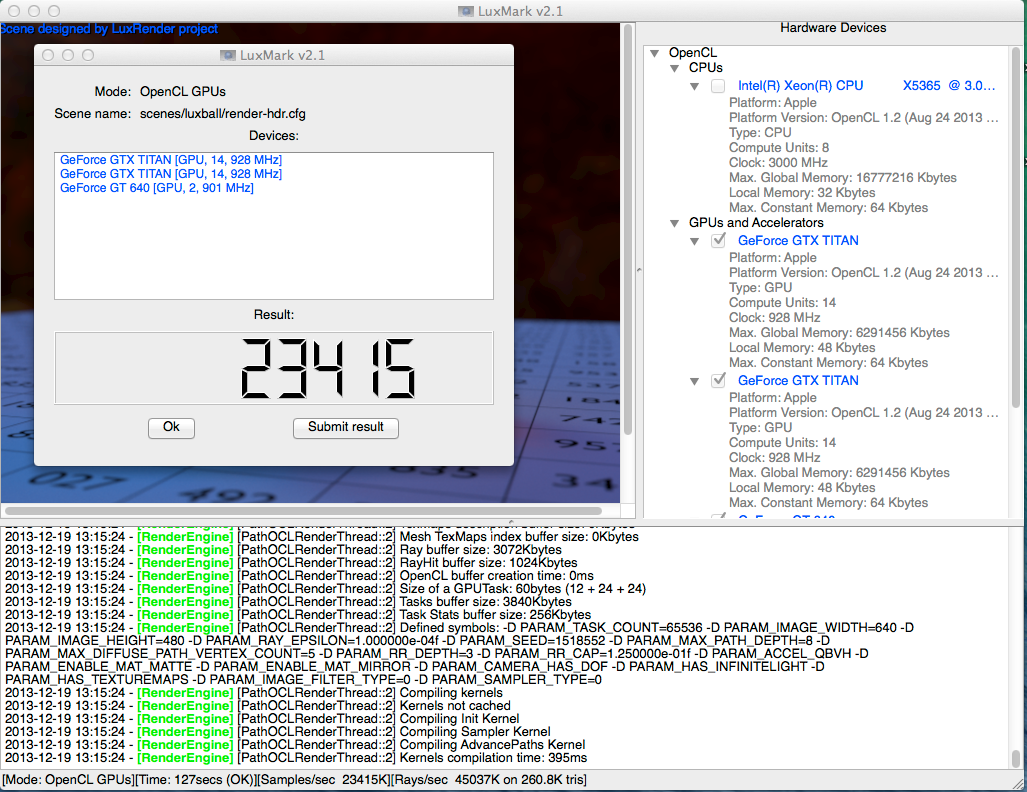Collapse GPUs and Accelerators group
Viewport: 1027px width, 792px height.
(675, 223)
